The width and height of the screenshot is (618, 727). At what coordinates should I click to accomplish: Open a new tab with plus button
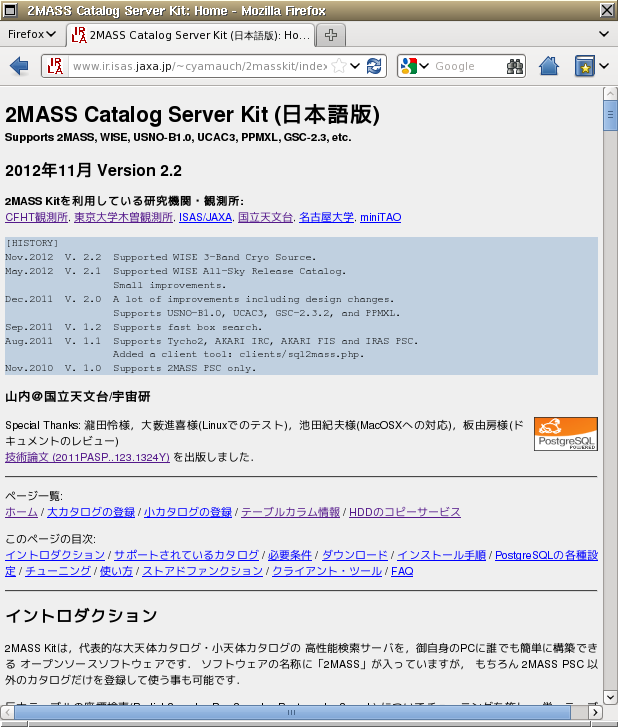coord(331,35)
